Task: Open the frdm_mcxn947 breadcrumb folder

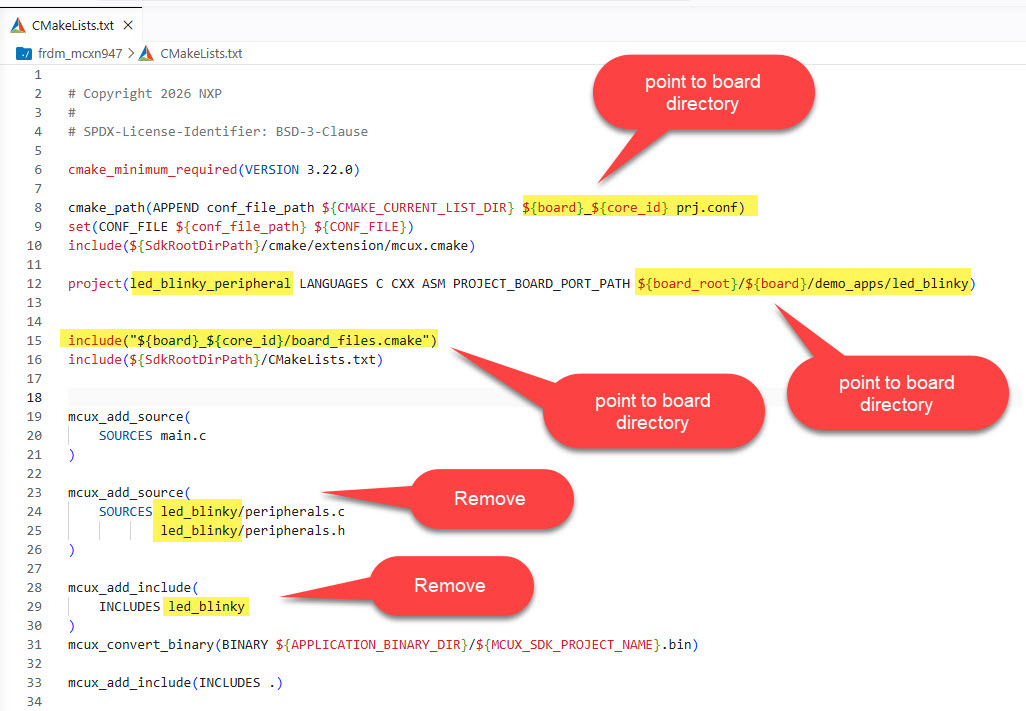Action: click(x=78, y=53)
